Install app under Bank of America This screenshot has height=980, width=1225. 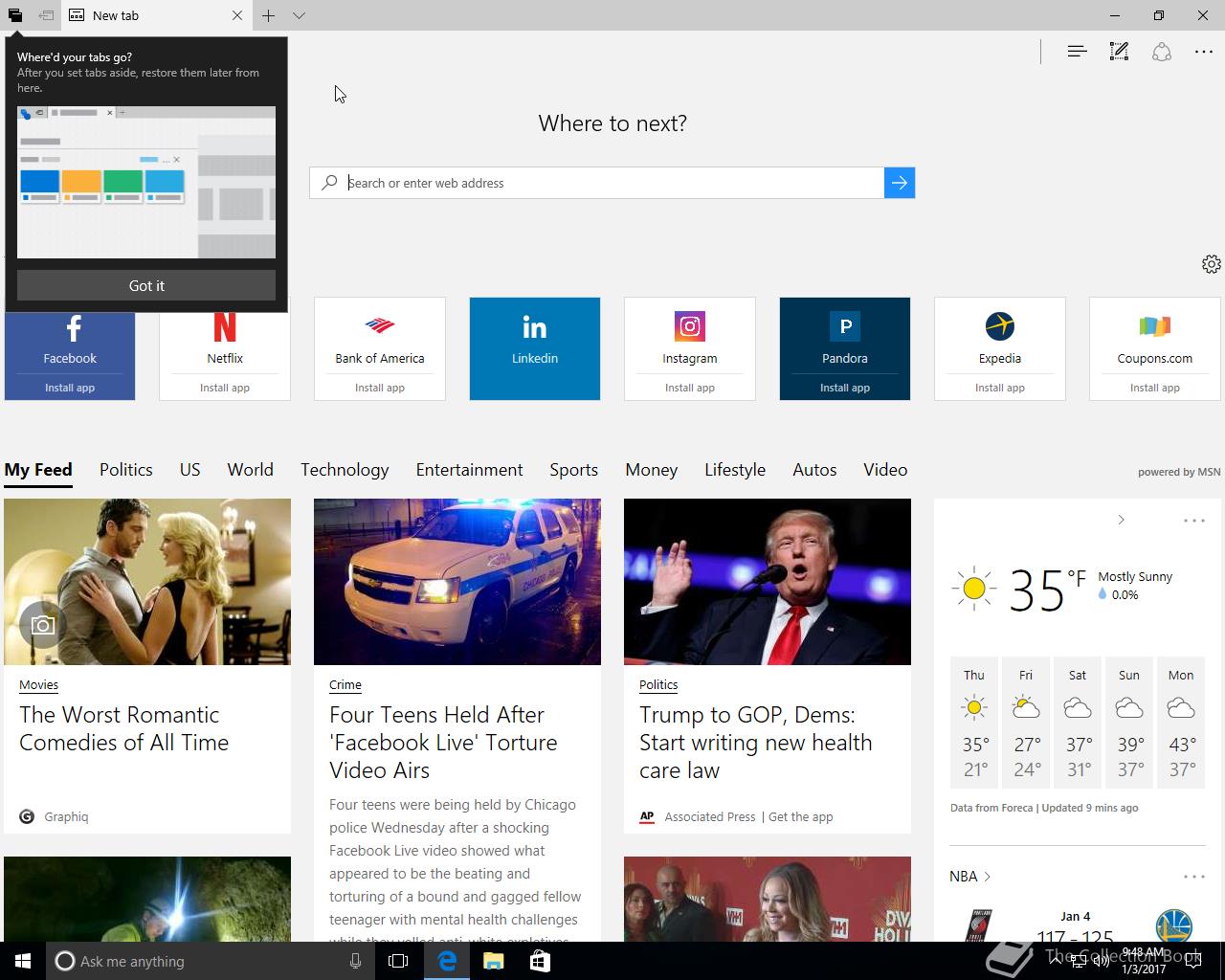[380, 388]
